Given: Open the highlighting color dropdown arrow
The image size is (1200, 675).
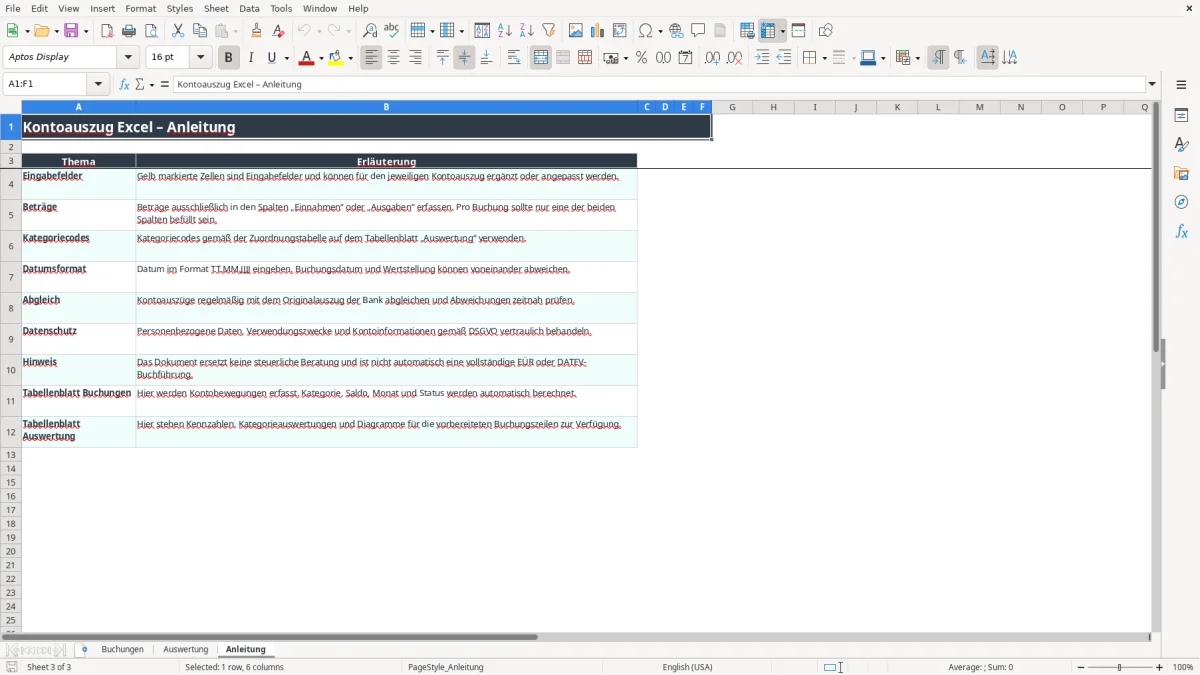Looking at the screenshot, I should coord(351,58).
